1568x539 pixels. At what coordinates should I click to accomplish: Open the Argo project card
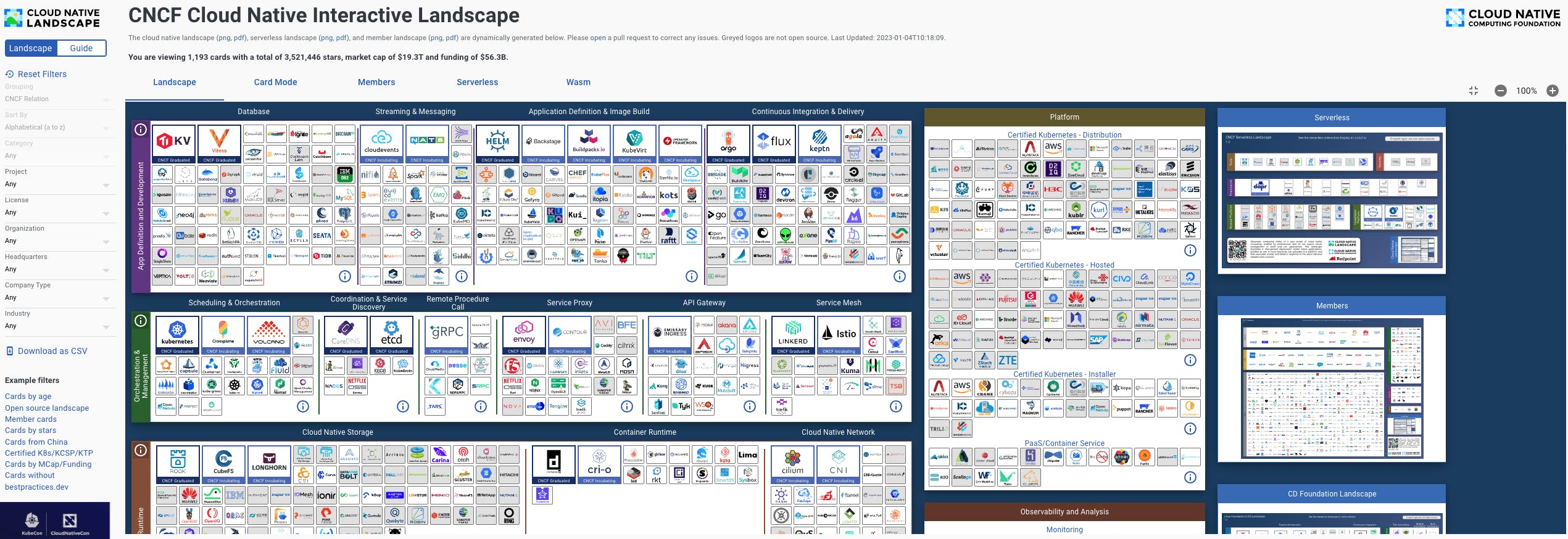tap(728, 144)
